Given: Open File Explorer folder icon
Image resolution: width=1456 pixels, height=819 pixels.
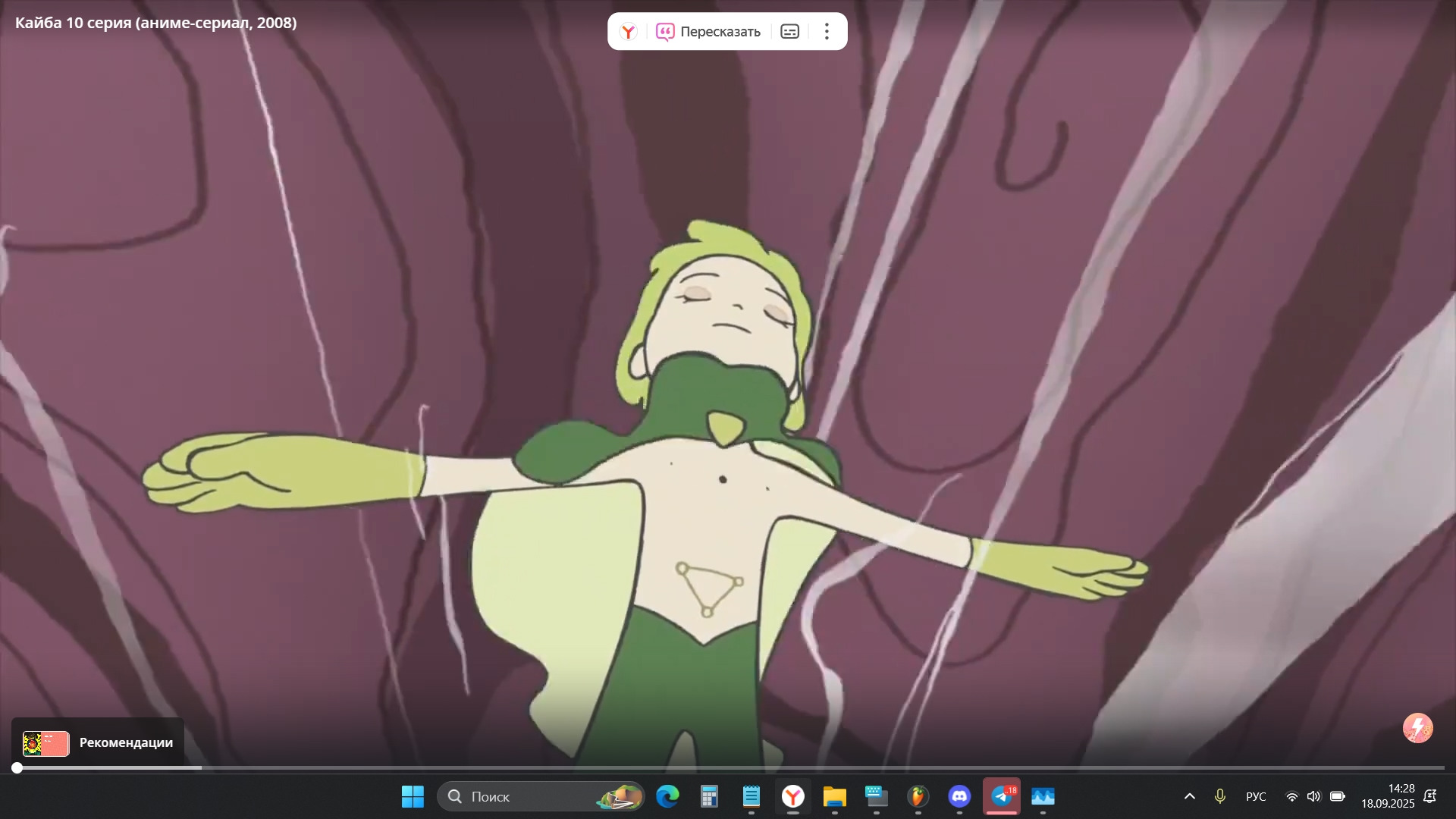Looking at the screenshot, I should pyautogui.click(x=834, y=797).
